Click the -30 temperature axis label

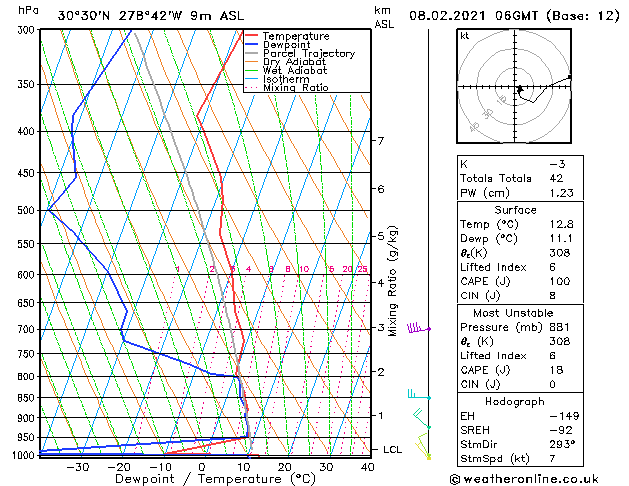[x=77, y=467]
